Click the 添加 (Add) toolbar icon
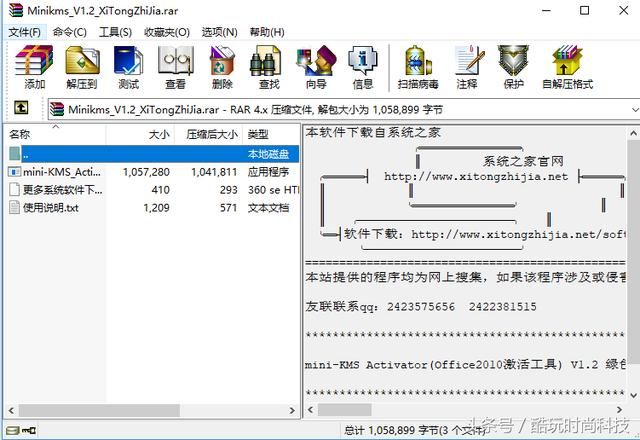This screenshot has width=640, height=440. [x=34, y=60]
